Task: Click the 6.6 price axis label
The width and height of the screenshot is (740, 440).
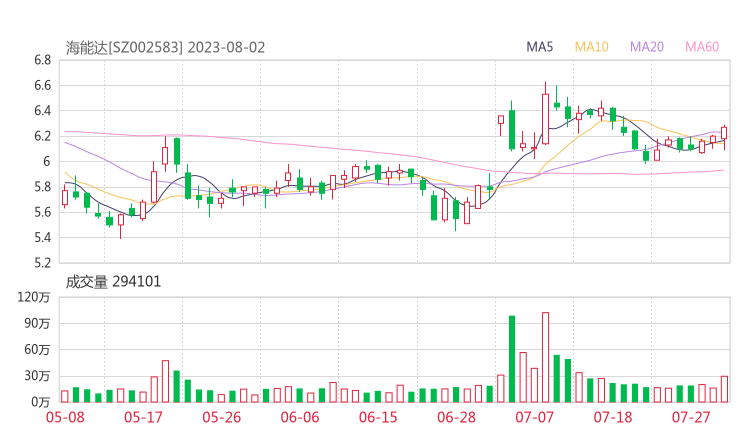Action: (42, 85)
